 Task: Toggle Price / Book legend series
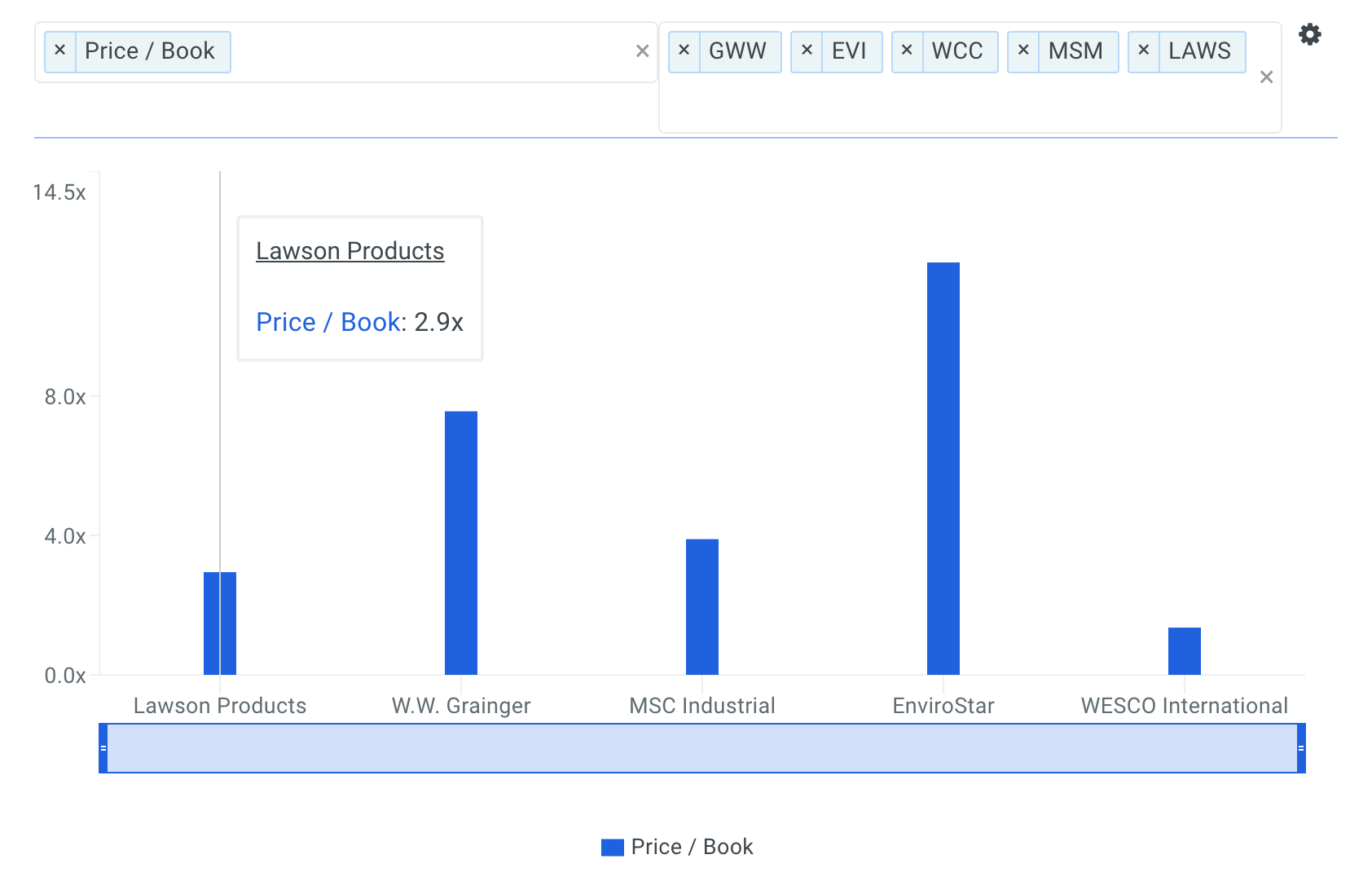click(677, 847)
